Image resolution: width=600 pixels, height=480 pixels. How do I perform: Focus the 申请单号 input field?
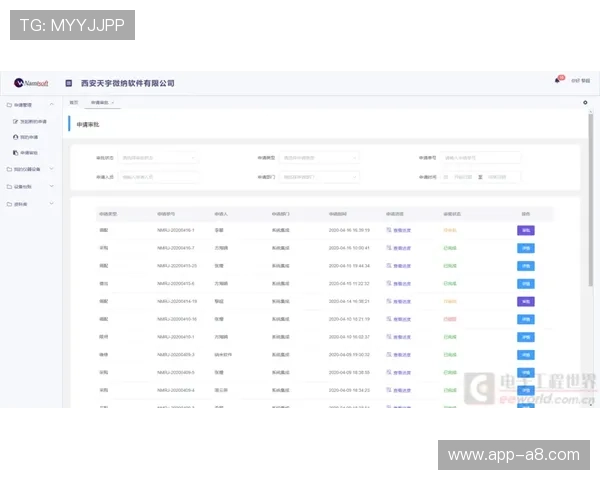(x=481, y=158)
